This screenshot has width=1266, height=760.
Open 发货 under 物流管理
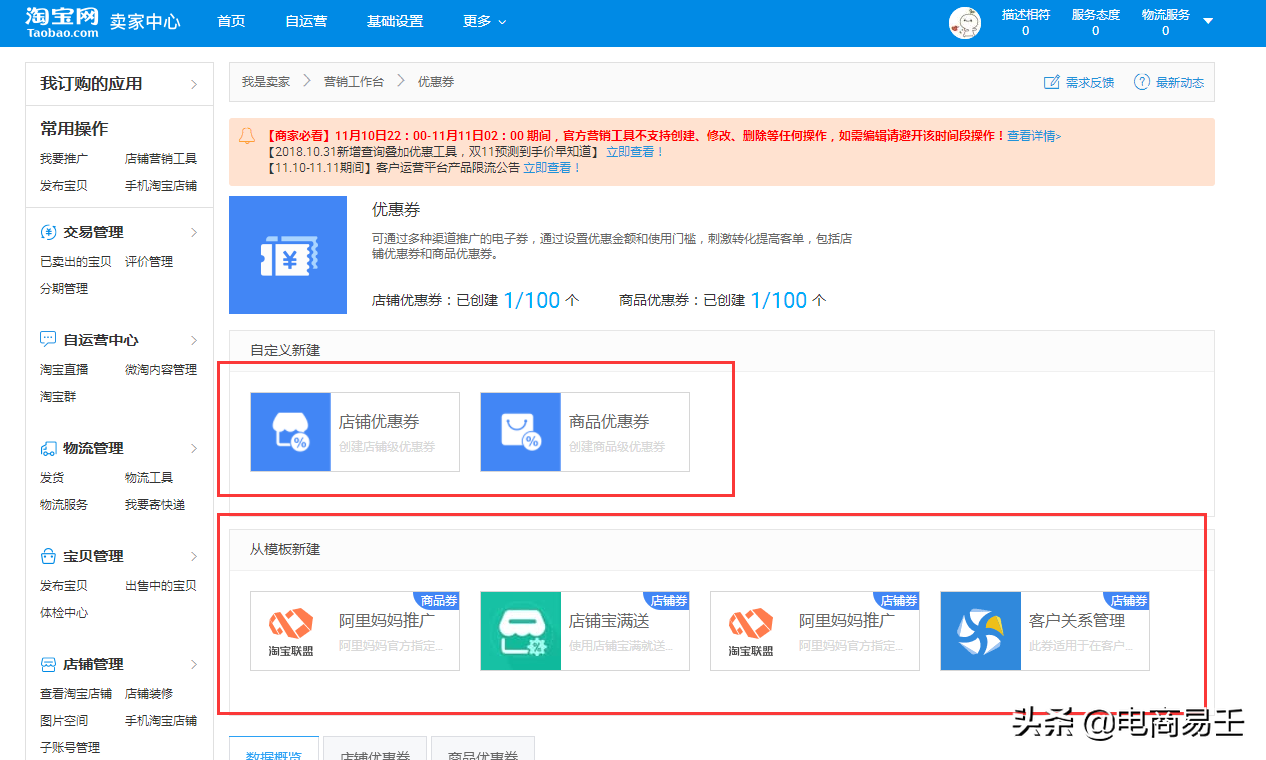[52, 477]
